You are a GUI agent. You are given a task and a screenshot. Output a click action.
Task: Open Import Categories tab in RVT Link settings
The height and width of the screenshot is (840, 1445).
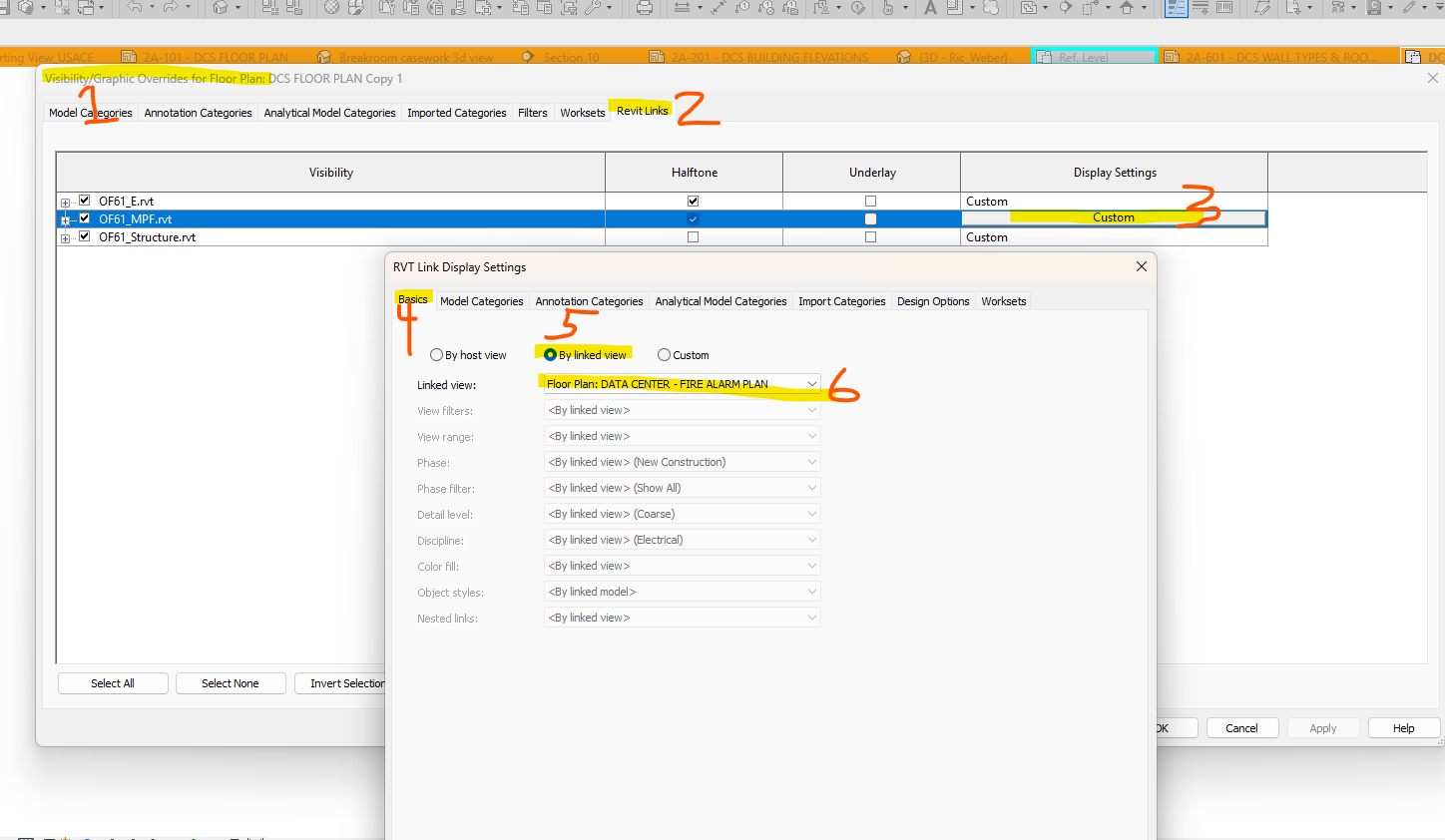tap(841, 301)
